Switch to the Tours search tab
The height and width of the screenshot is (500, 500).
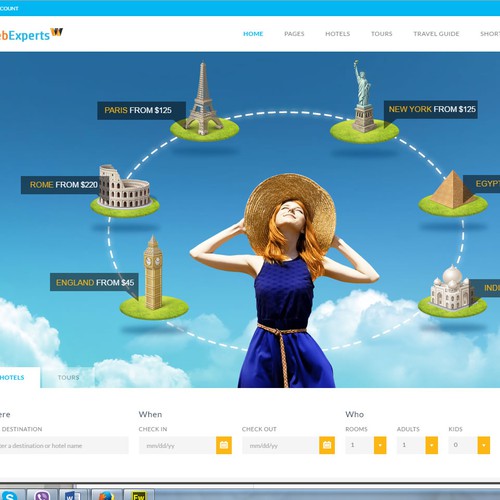[68, 377]
